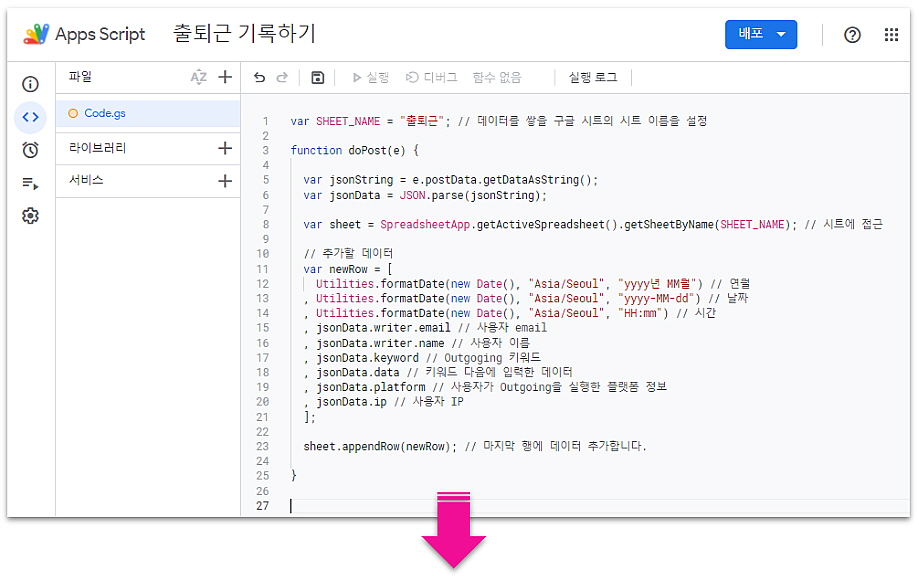
Task: Open Project Settings gear icon
Action: 30,216
